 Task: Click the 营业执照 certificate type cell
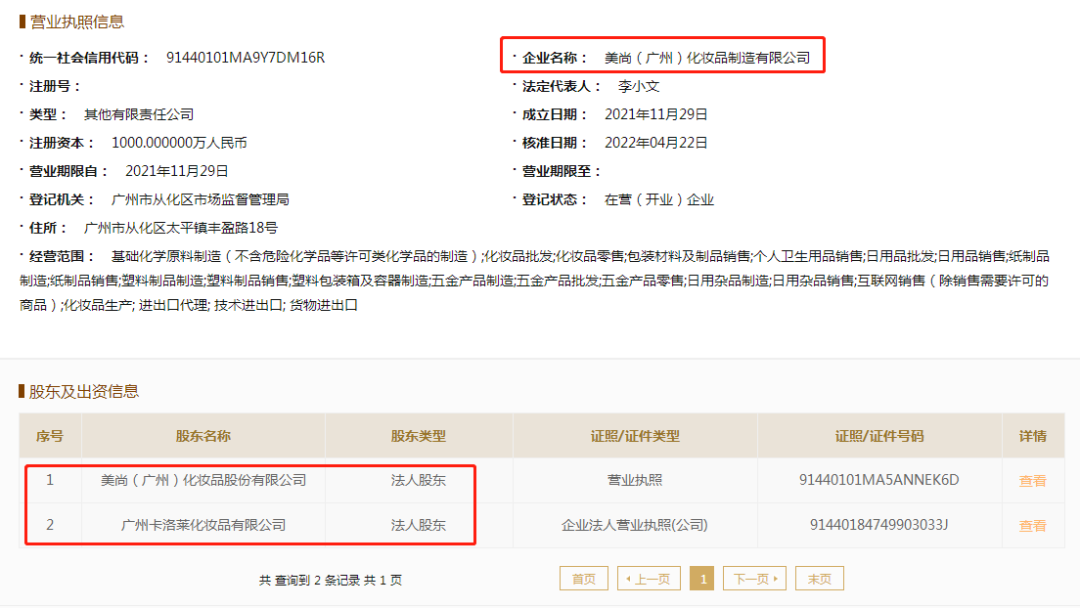(x=634, y=480)
